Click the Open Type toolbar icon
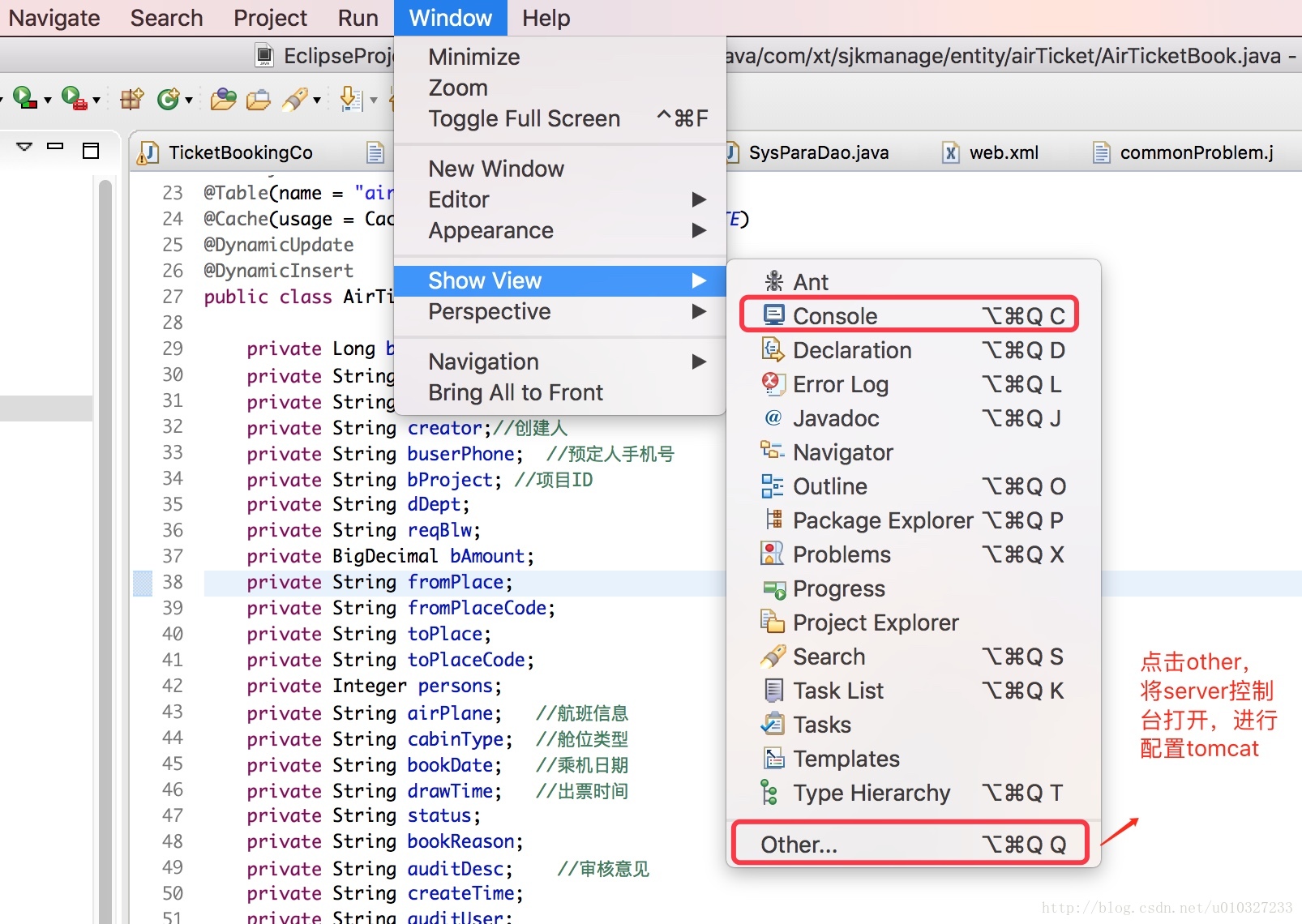The height and width of the screenshot is (924, 1302). (x=223, y=99)
